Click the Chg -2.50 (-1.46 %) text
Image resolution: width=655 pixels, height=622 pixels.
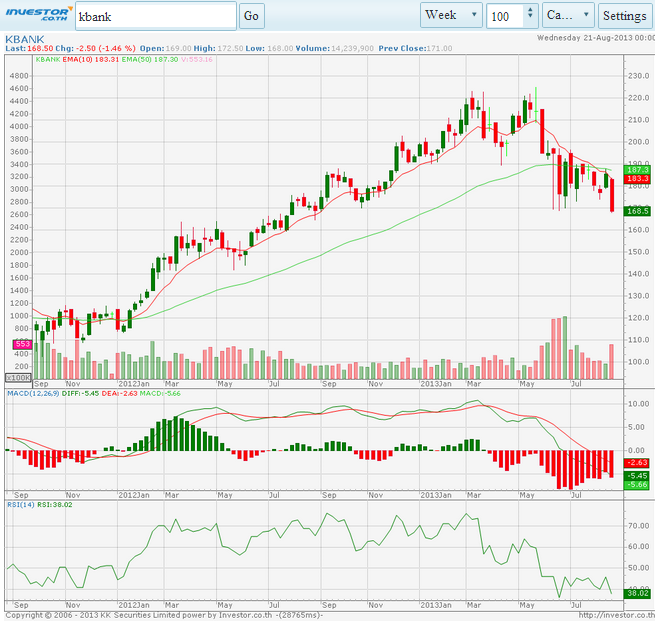tap(96, 48)
